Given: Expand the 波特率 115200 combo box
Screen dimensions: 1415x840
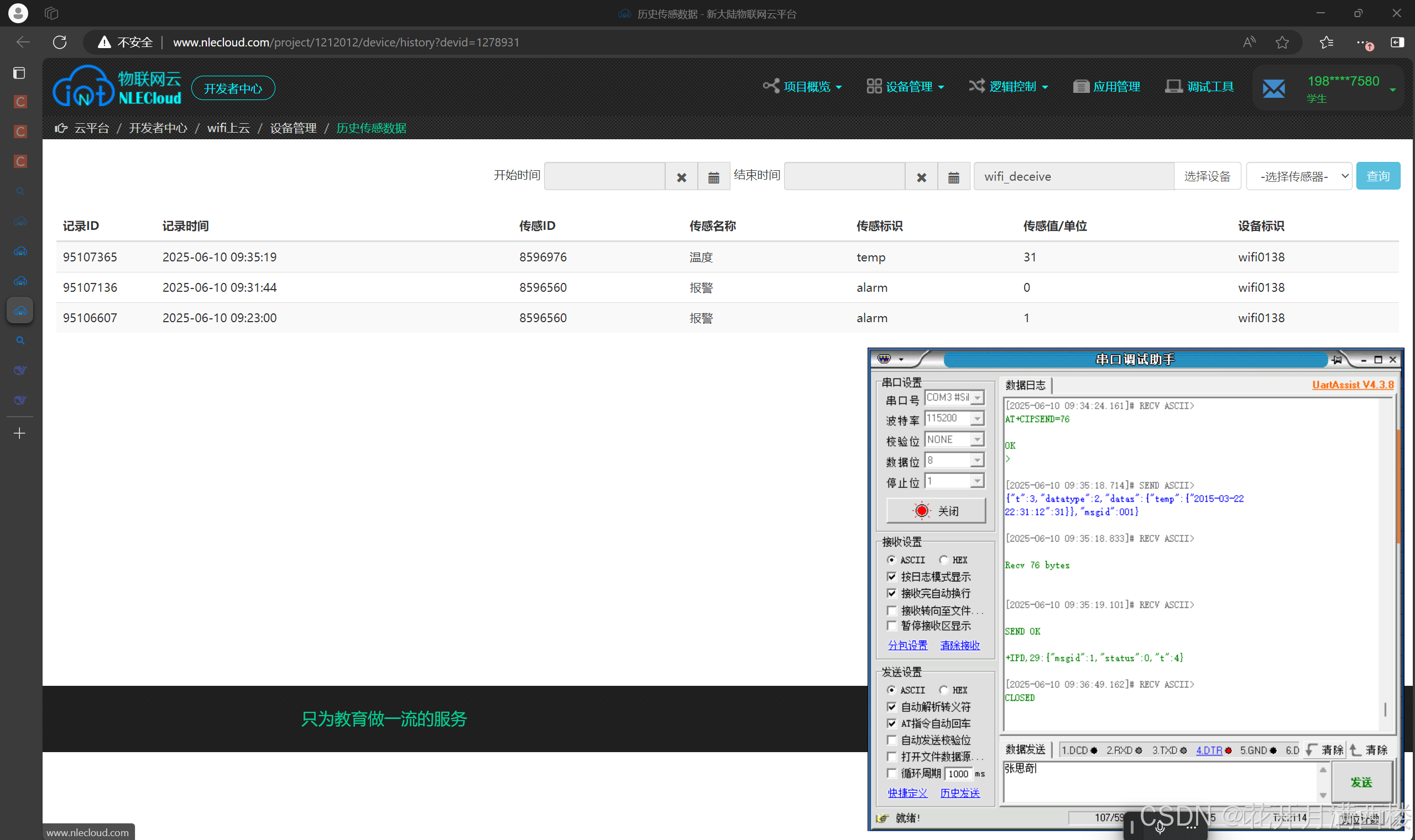Looking at the screenshot, I should click(x=977, y=419).
